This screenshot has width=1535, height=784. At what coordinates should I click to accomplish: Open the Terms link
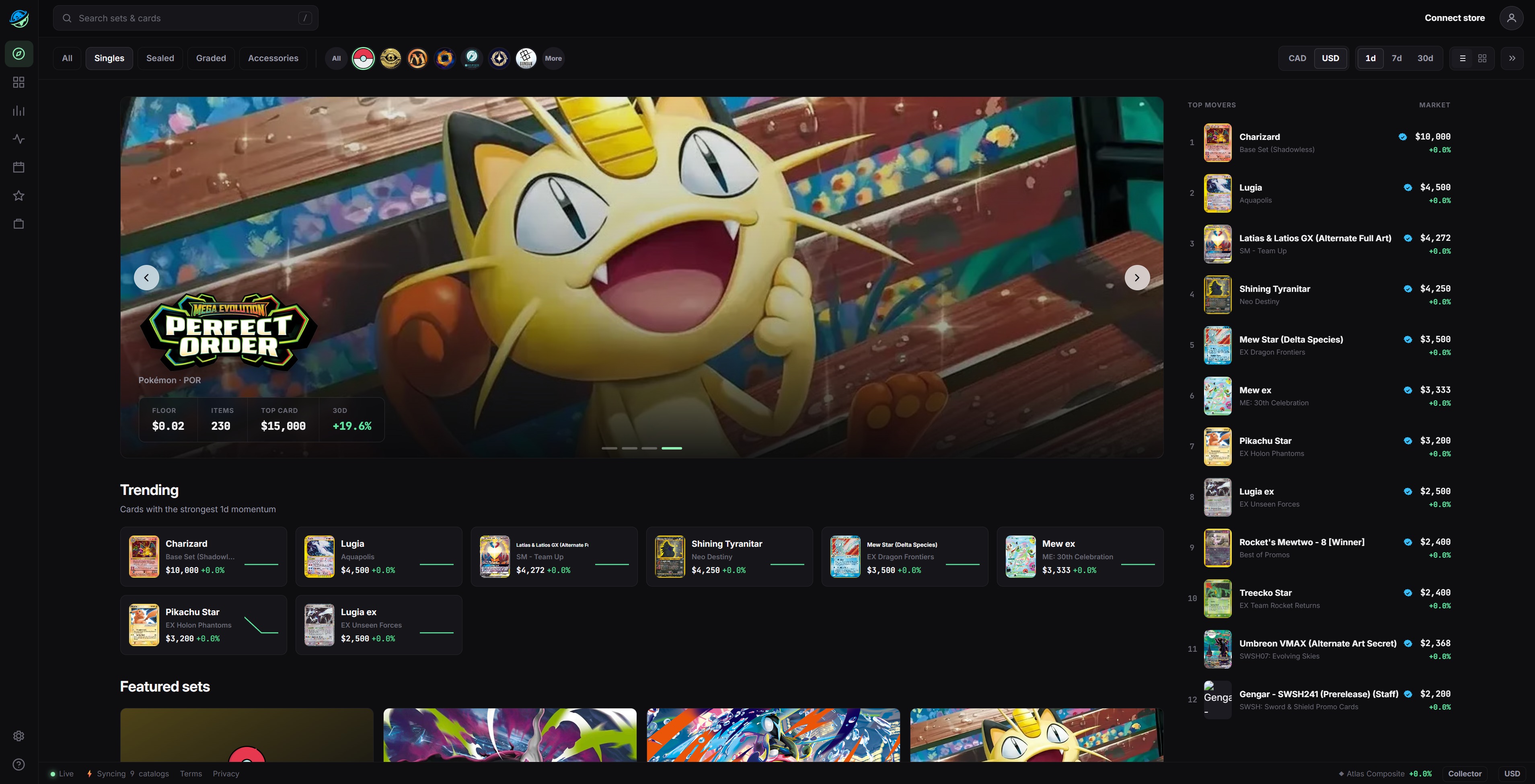191,774
